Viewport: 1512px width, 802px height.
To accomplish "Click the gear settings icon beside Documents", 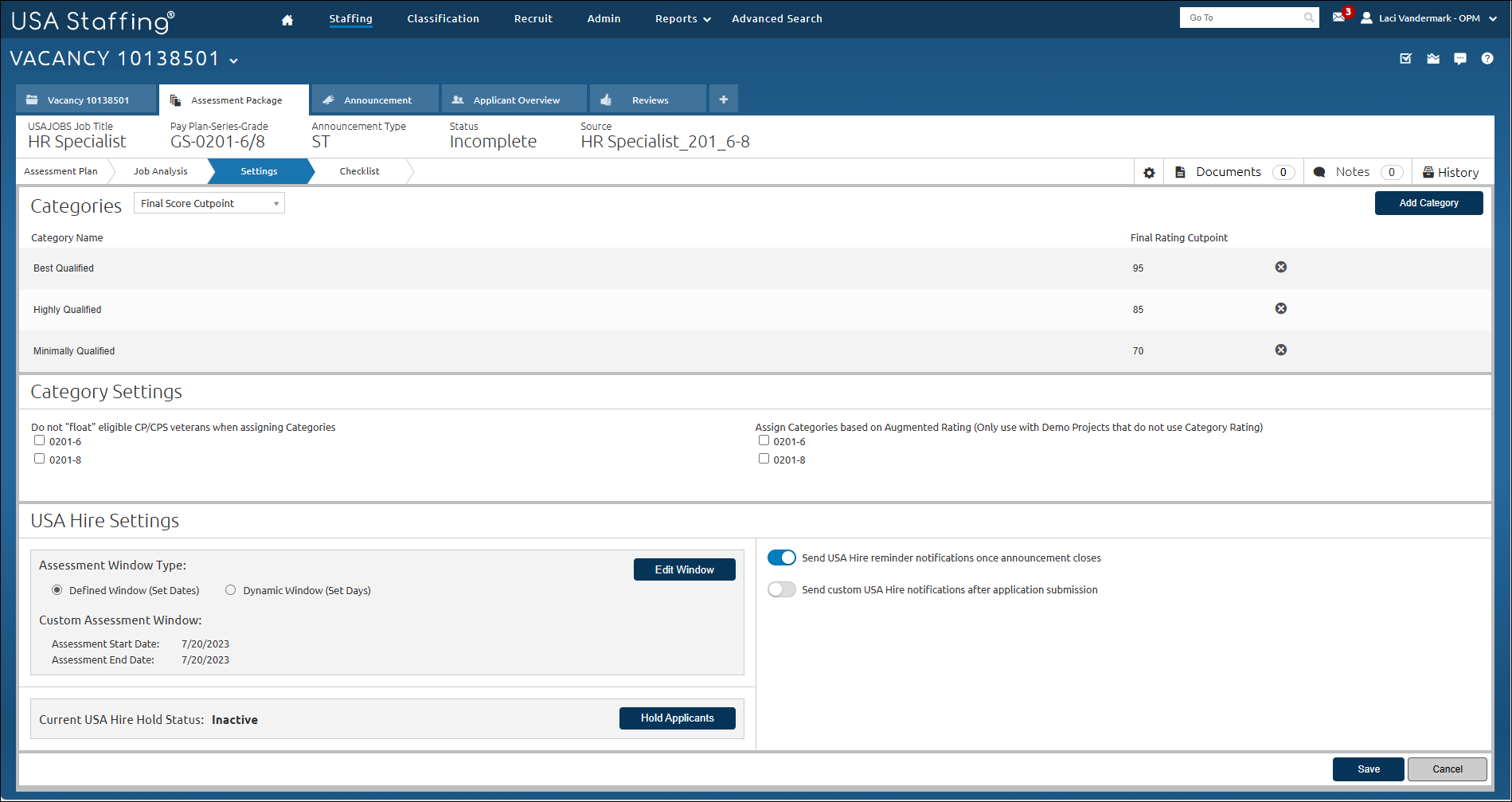I will [x=1149, y=173].
